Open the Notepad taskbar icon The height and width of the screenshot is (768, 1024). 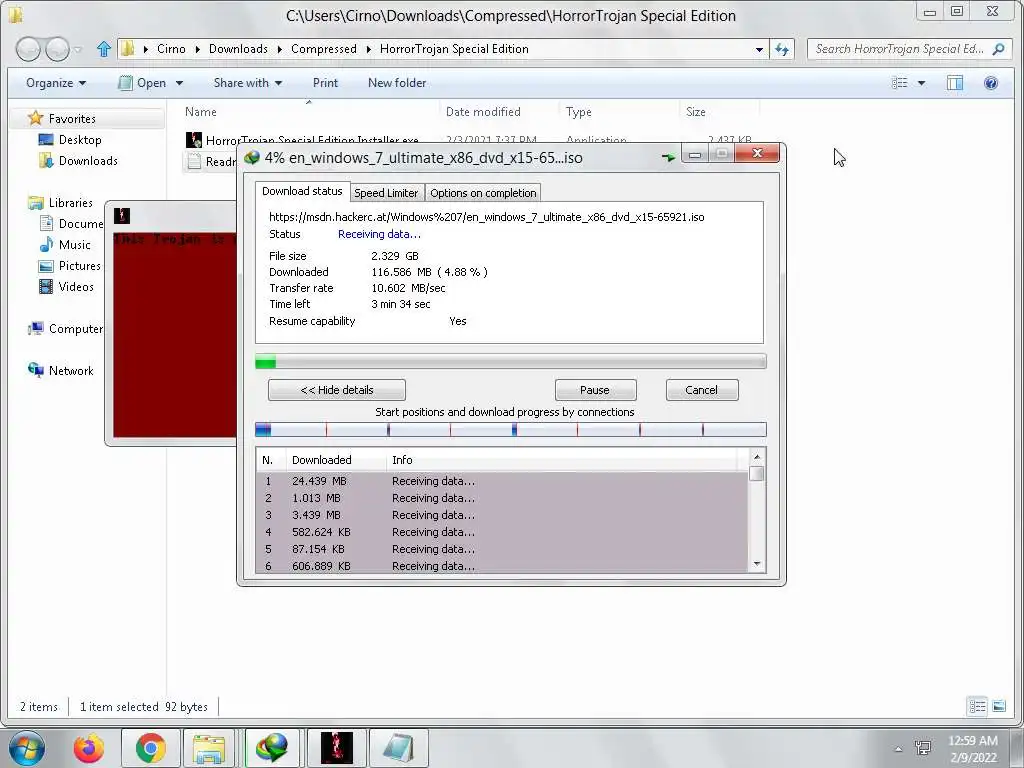(x=398, y=748)
